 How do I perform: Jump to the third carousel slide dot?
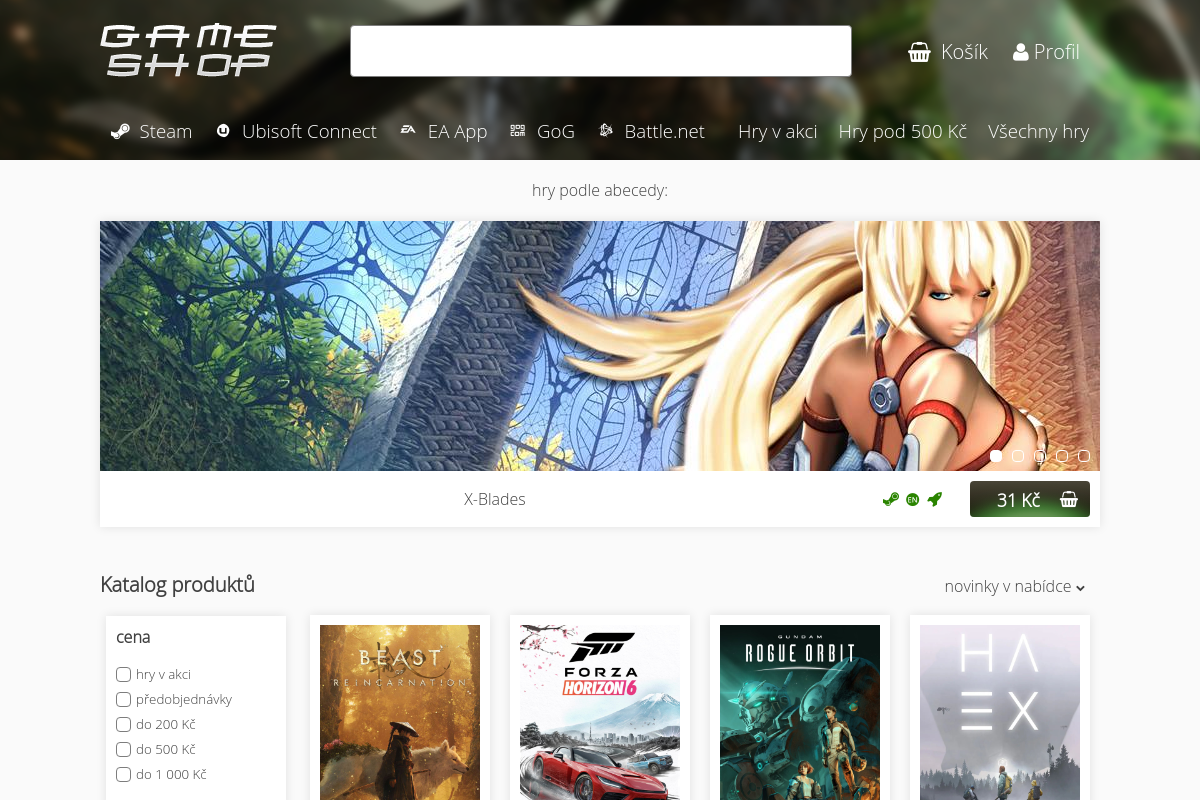pos(1040,456)
